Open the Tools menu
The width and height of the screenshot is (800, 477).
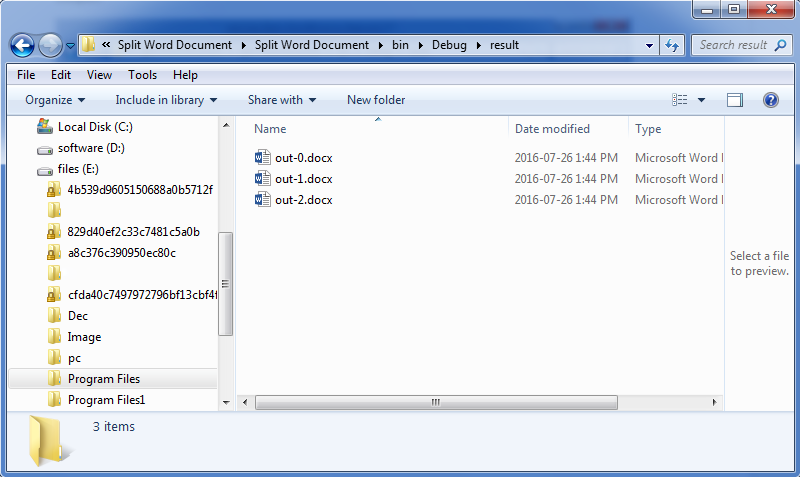(142, 75)
